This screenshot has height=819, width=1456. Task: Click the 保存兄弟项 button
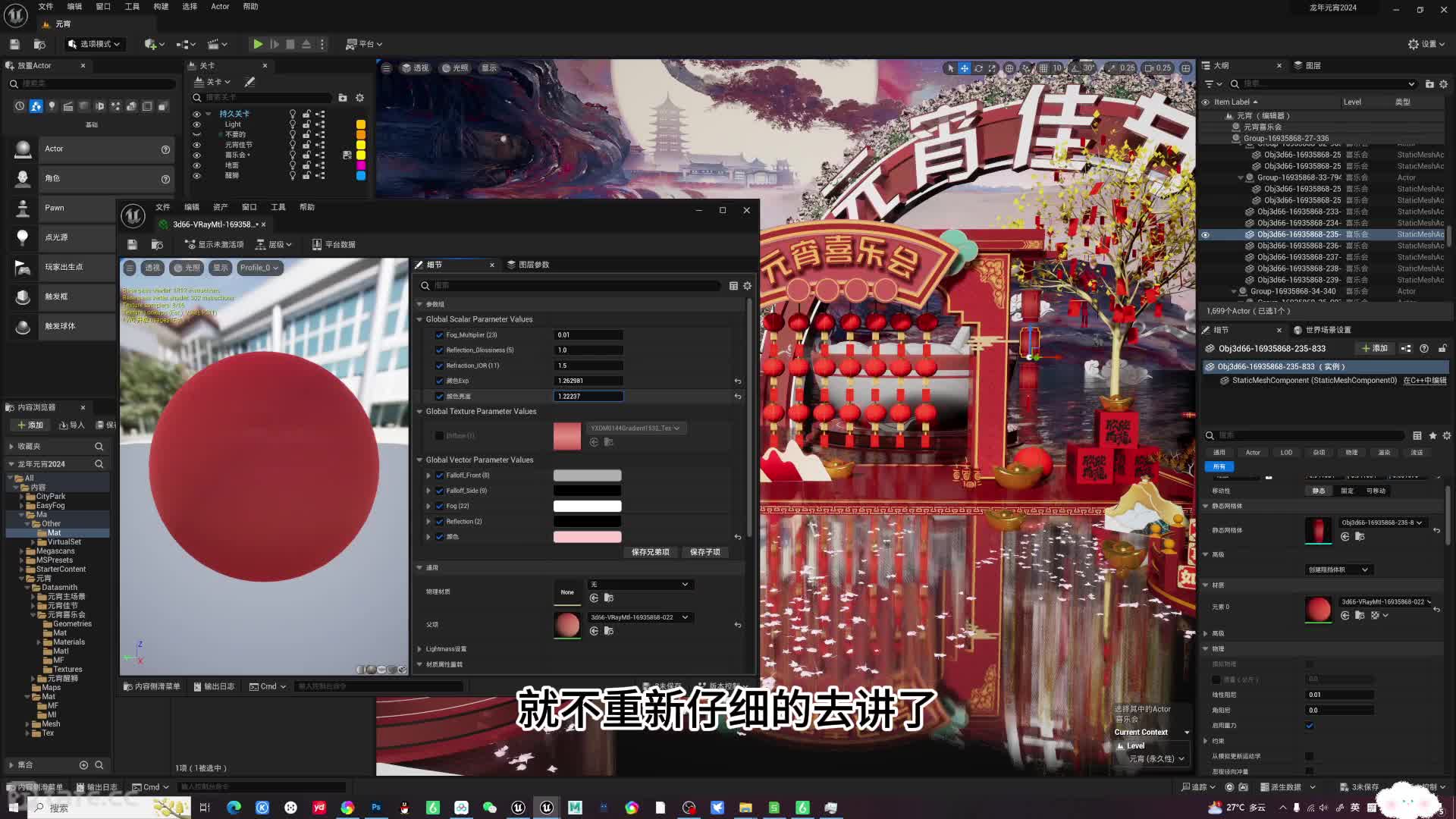pos(651,552)
